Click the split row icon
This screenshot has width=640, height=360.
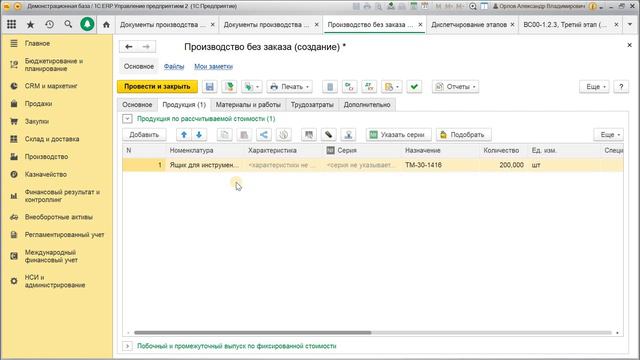coord(264,135)
